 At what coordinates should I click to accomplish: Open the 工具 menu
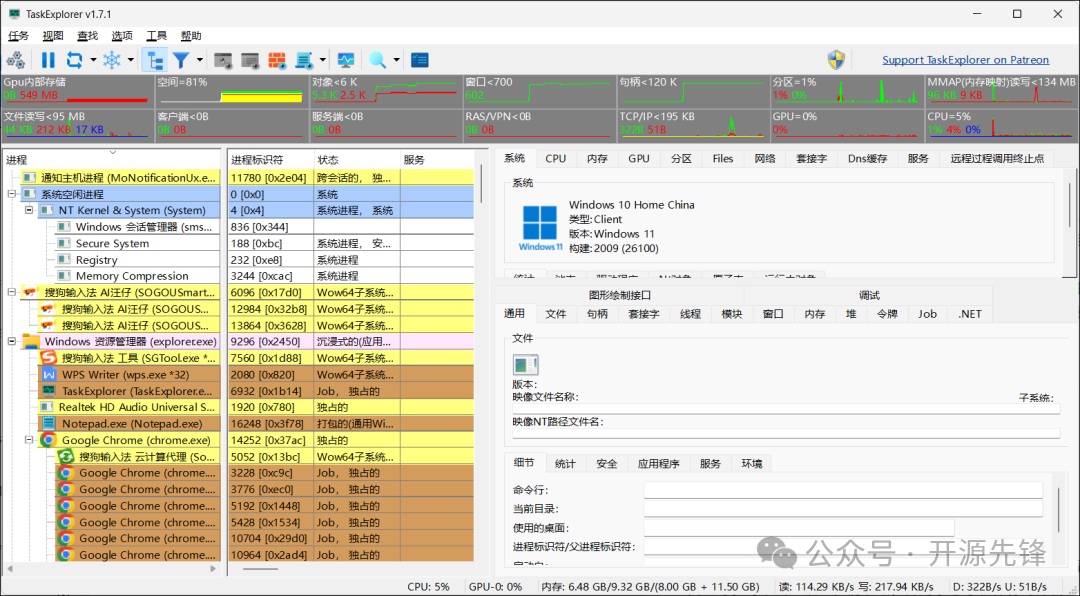coord(156,35)
